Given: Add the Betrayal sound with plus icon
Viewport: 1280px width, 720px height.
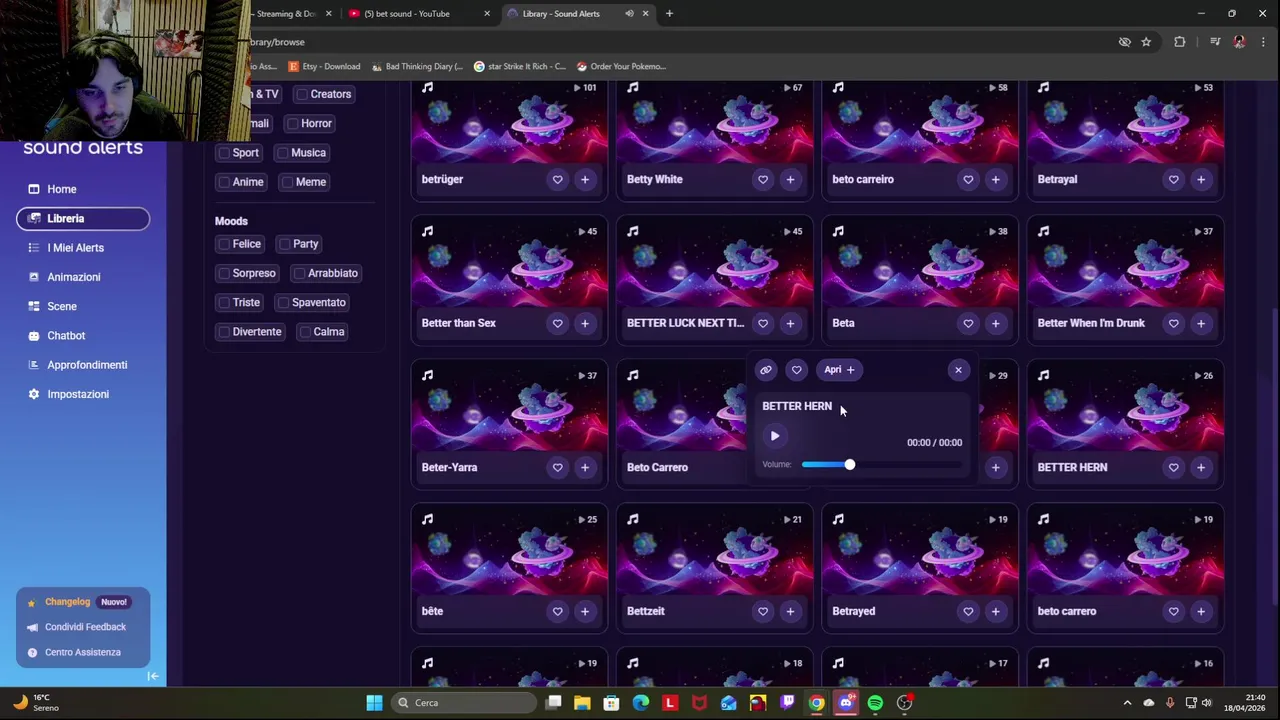Looking at the screenshot, I should click(x=1201, y=180).
